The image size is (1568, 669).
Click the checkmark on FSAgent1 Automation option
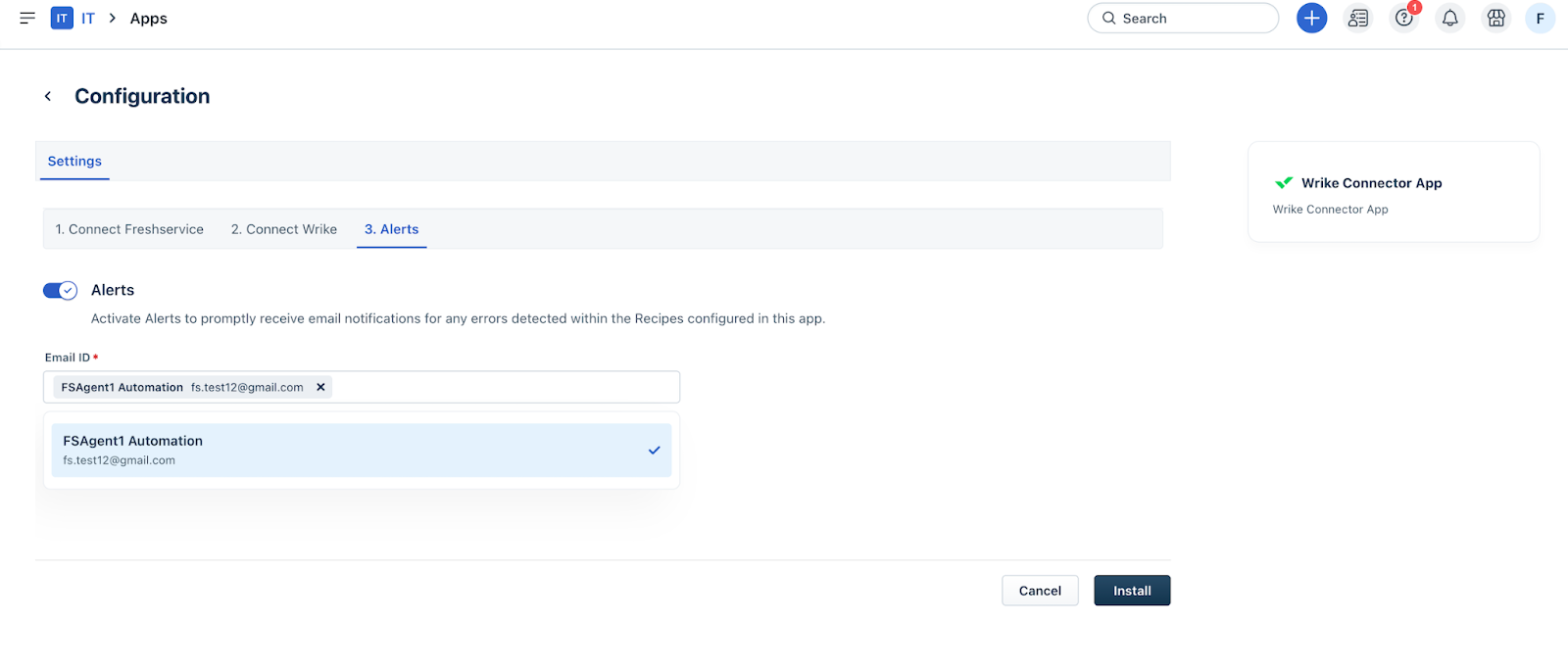654,450
